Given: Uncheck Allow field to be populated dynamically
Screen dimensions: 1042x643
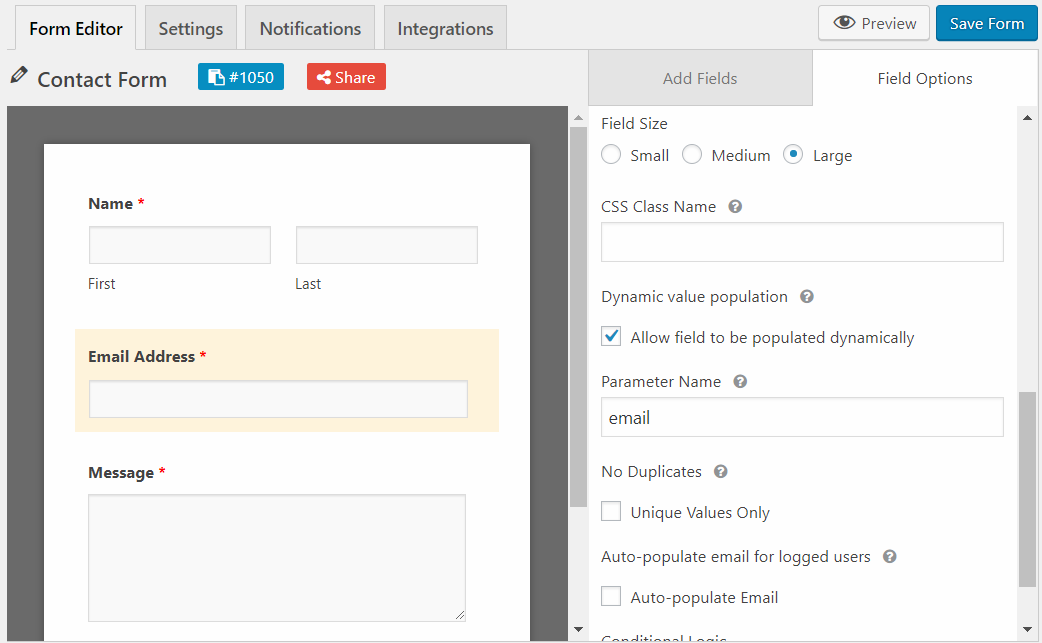Looking at the screenshot, I should pyautogui.click(x=611, y=336).
